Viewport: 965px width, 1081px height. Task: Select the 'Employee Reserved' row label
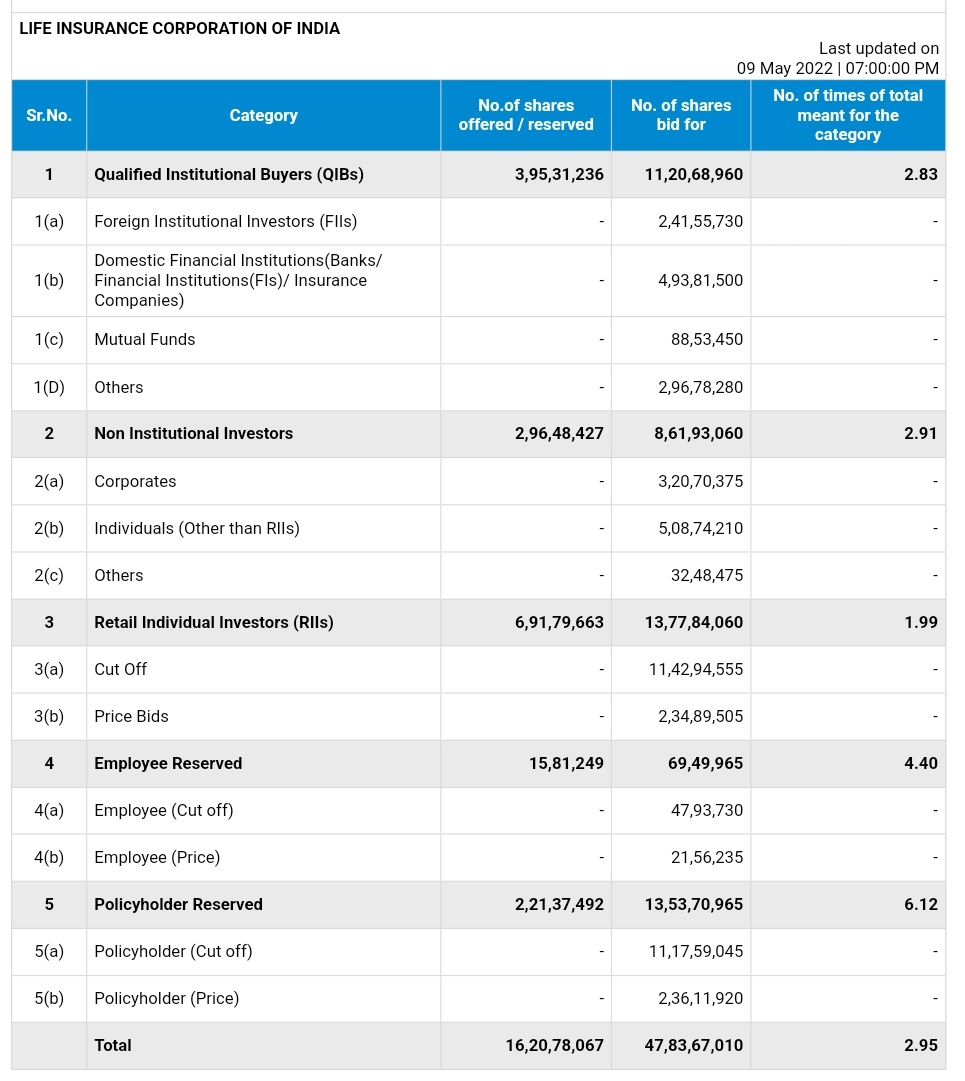tap(168, 763)
